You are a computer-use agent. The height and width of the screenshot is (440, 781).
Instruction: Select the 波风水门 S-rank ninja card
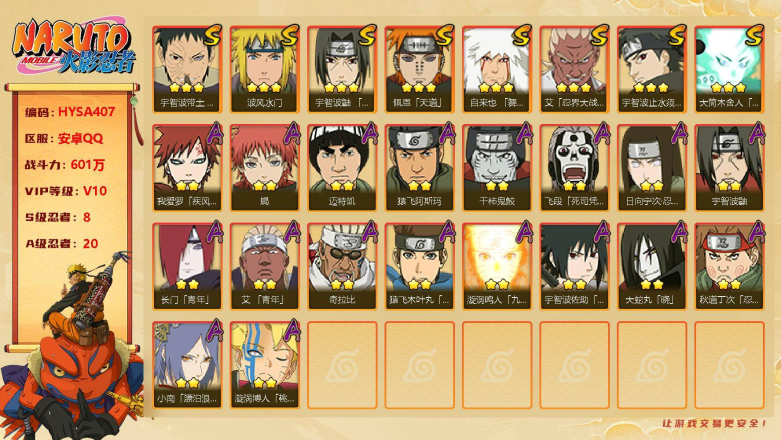(x=264, y=69)
